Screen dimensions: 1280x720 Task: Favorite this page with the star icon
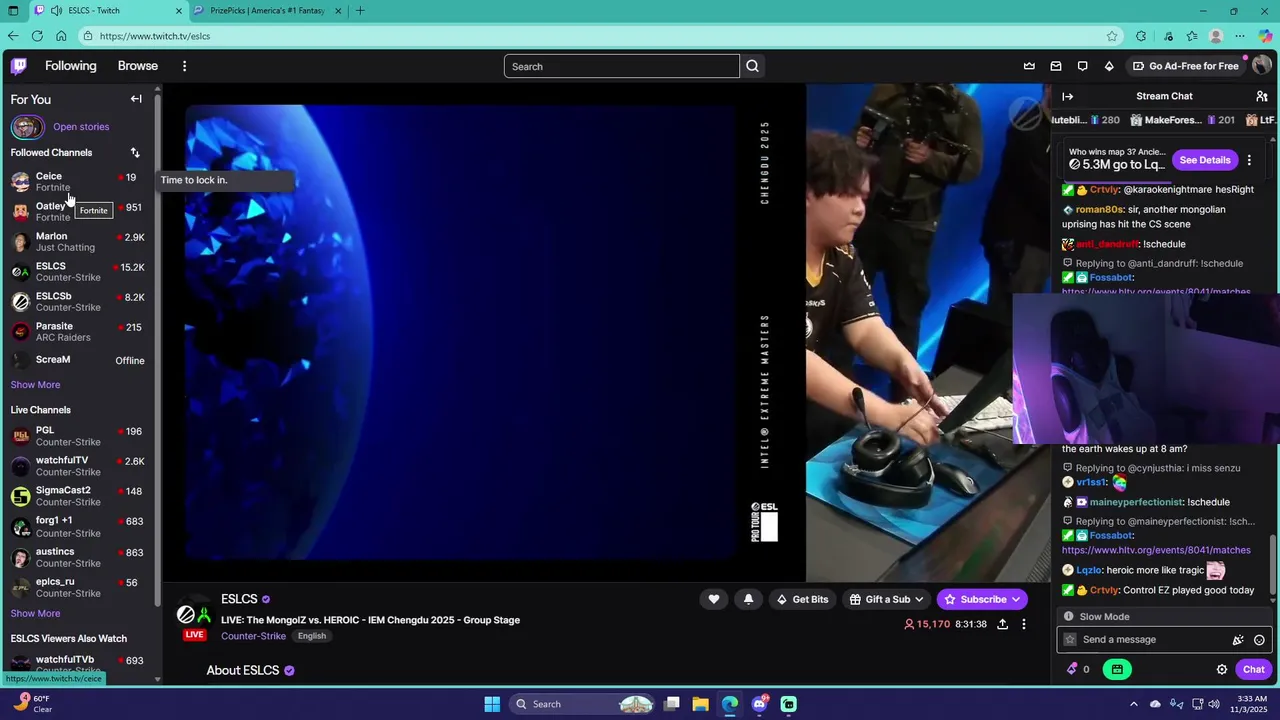pos(1112,36)
